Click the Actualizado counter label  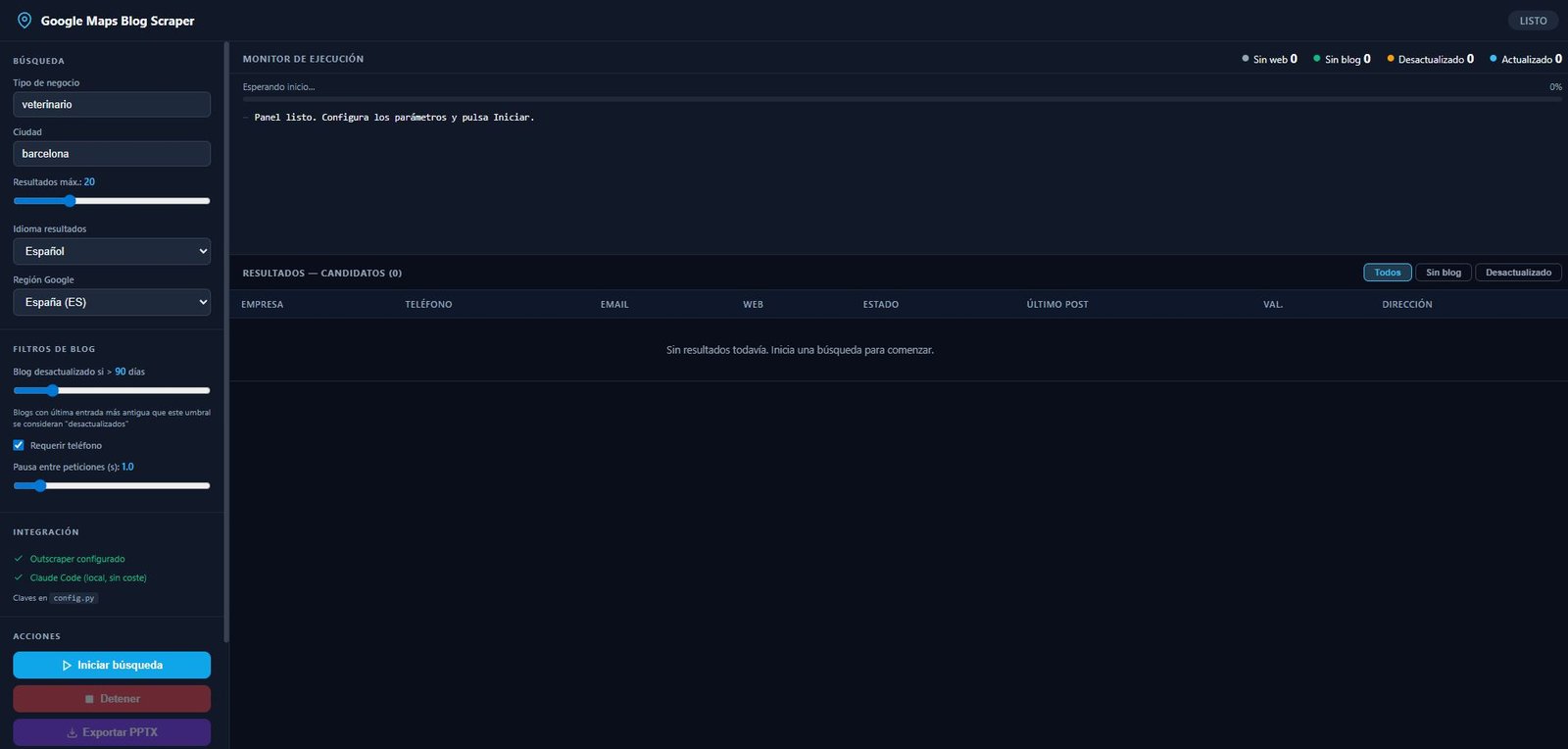point(1527,59)
